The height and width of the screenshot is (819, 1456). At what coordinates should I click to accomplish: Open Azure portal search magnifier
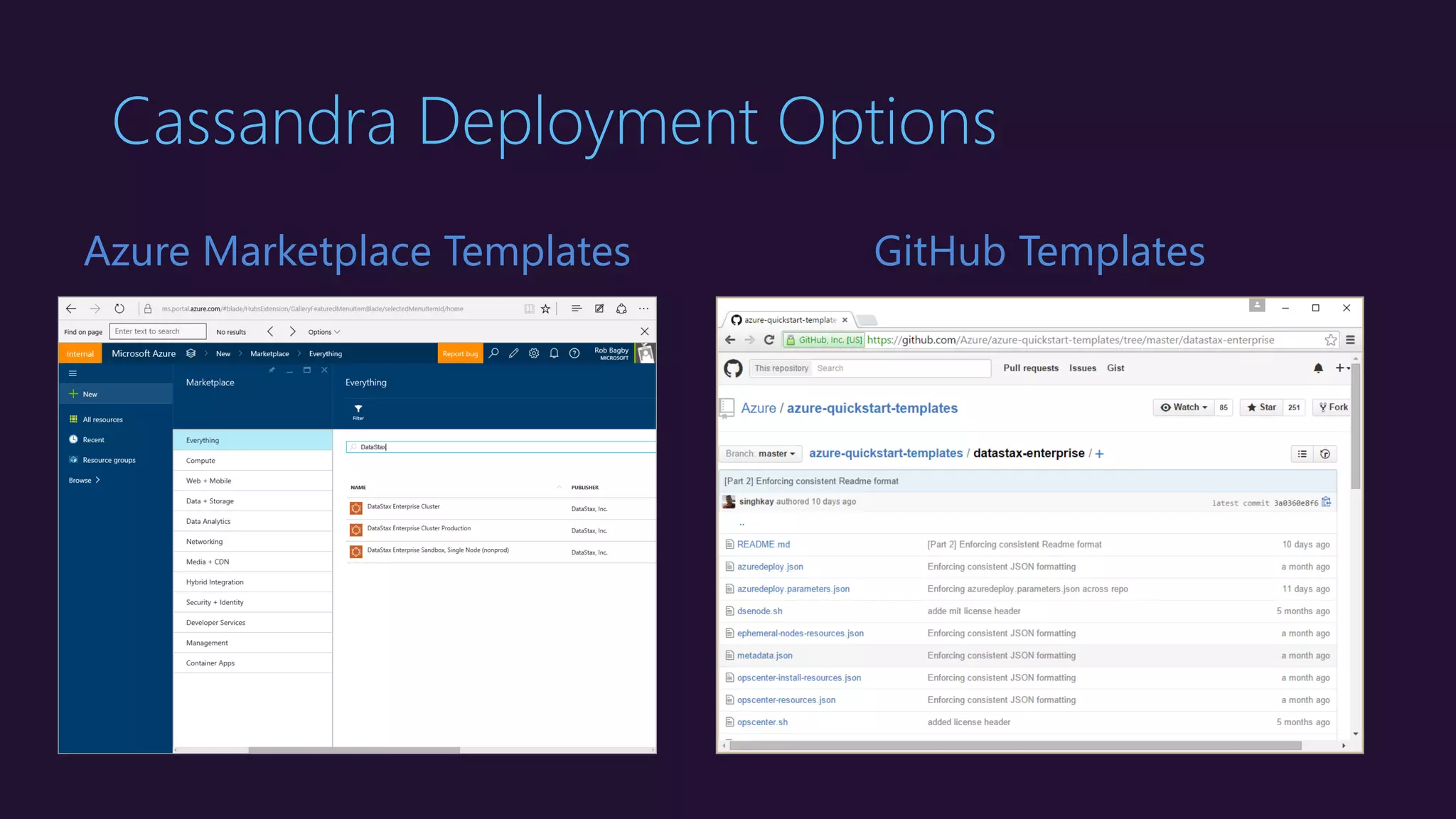[x=493, y=353]
